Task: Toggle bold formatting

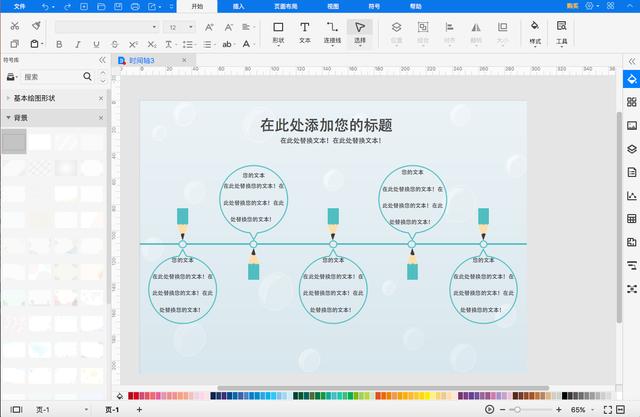Action: point(59,44)
